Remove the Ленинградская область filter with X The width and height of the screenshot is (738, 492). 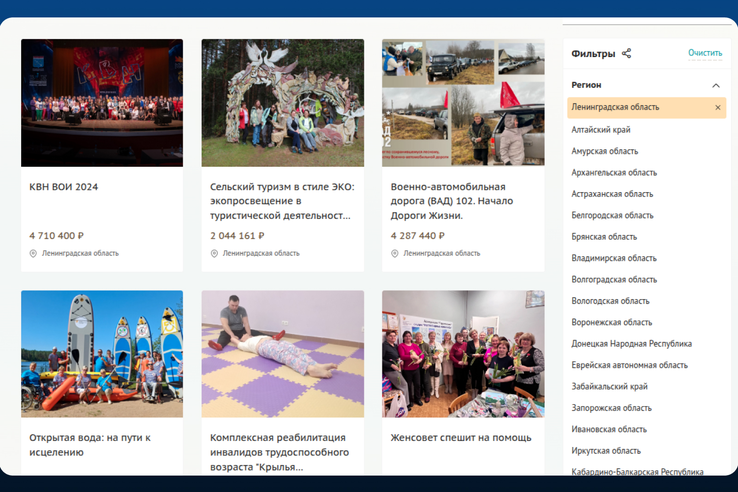[x=717, y=108]
